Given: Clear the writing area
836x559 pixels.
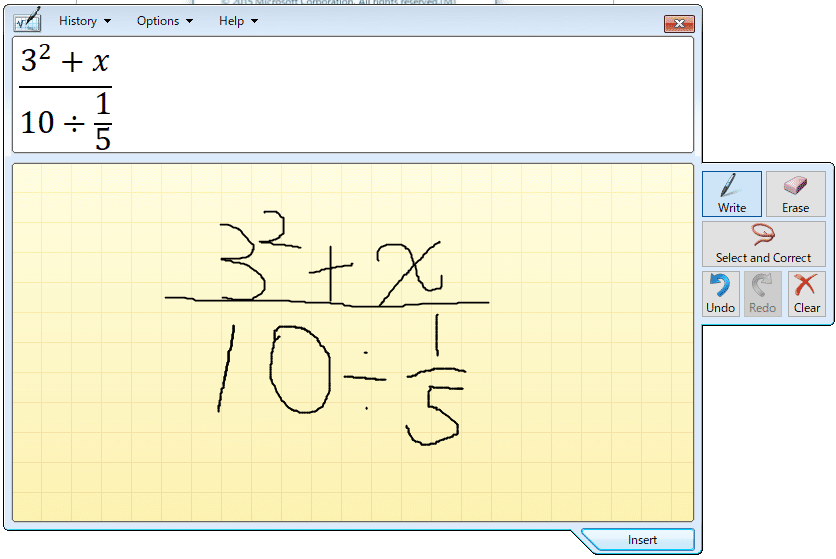Looking at the screenshot, I should pos(807,294).
